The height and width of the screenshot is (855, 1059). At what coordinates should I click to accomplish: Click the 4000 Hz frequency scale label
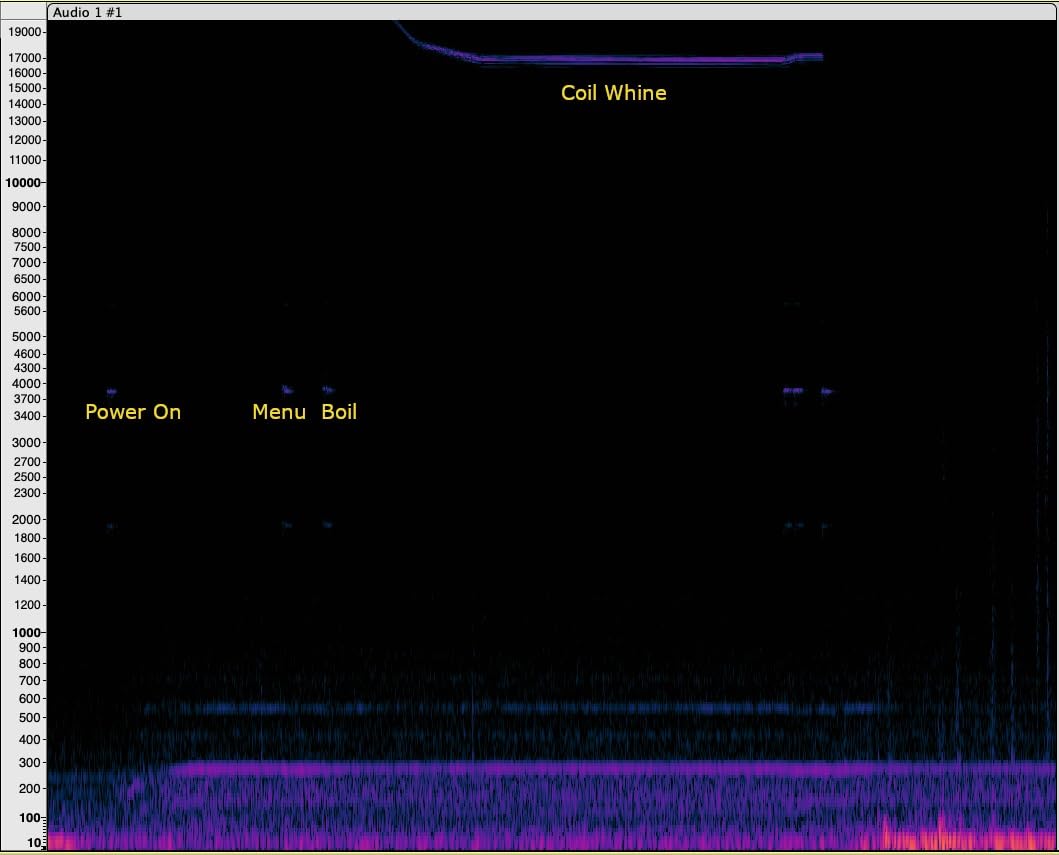[x=26, y=384]
